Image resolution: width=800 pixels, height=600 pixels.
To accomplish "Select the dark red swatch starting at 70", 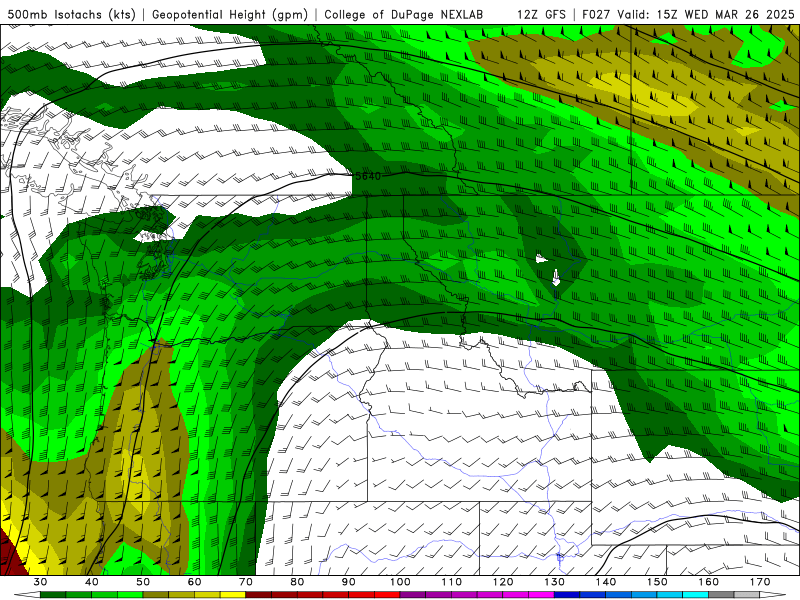I will (x=259, y=595).
